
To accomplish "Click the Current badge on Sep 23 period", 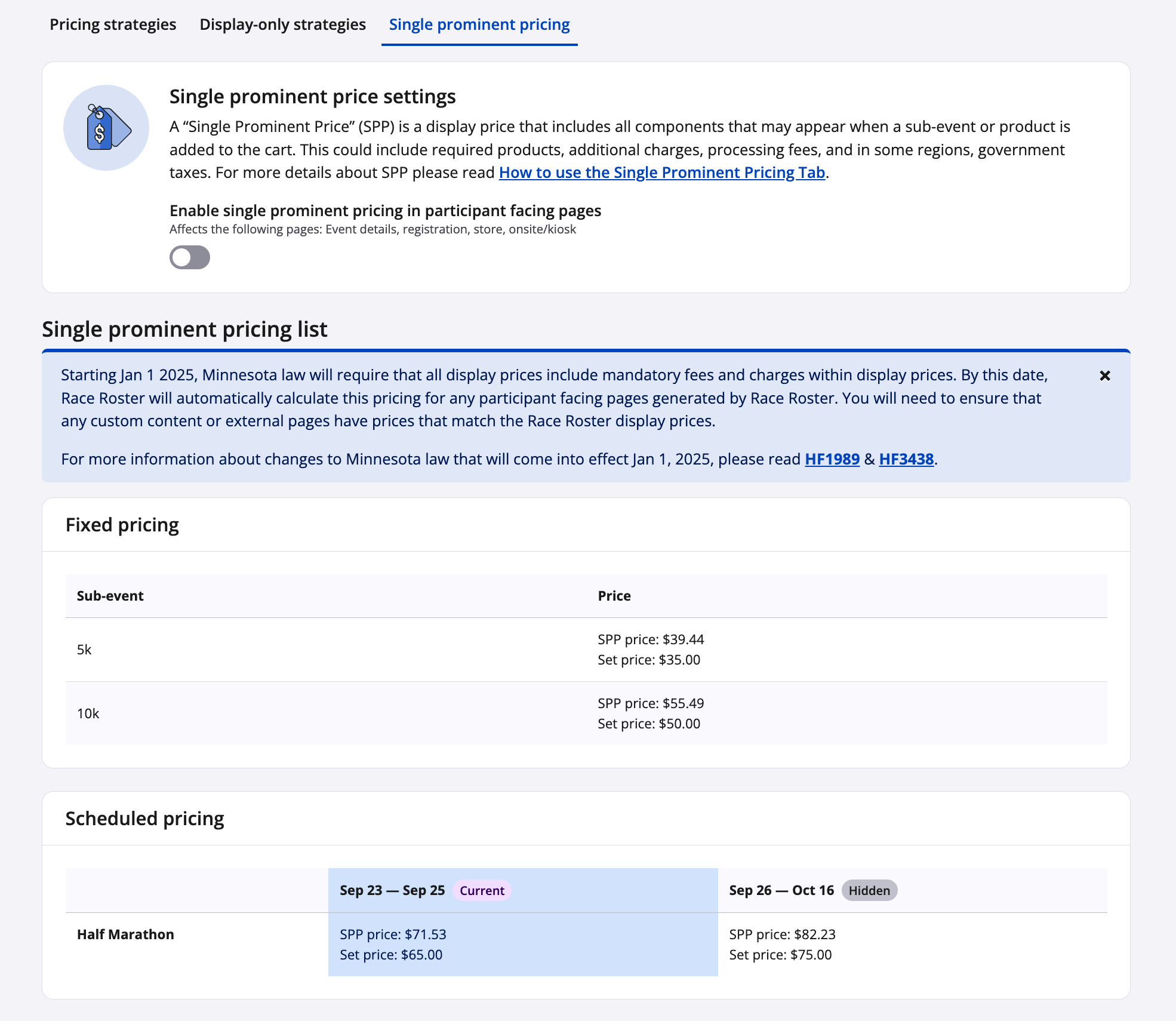I will click(482, 890).
